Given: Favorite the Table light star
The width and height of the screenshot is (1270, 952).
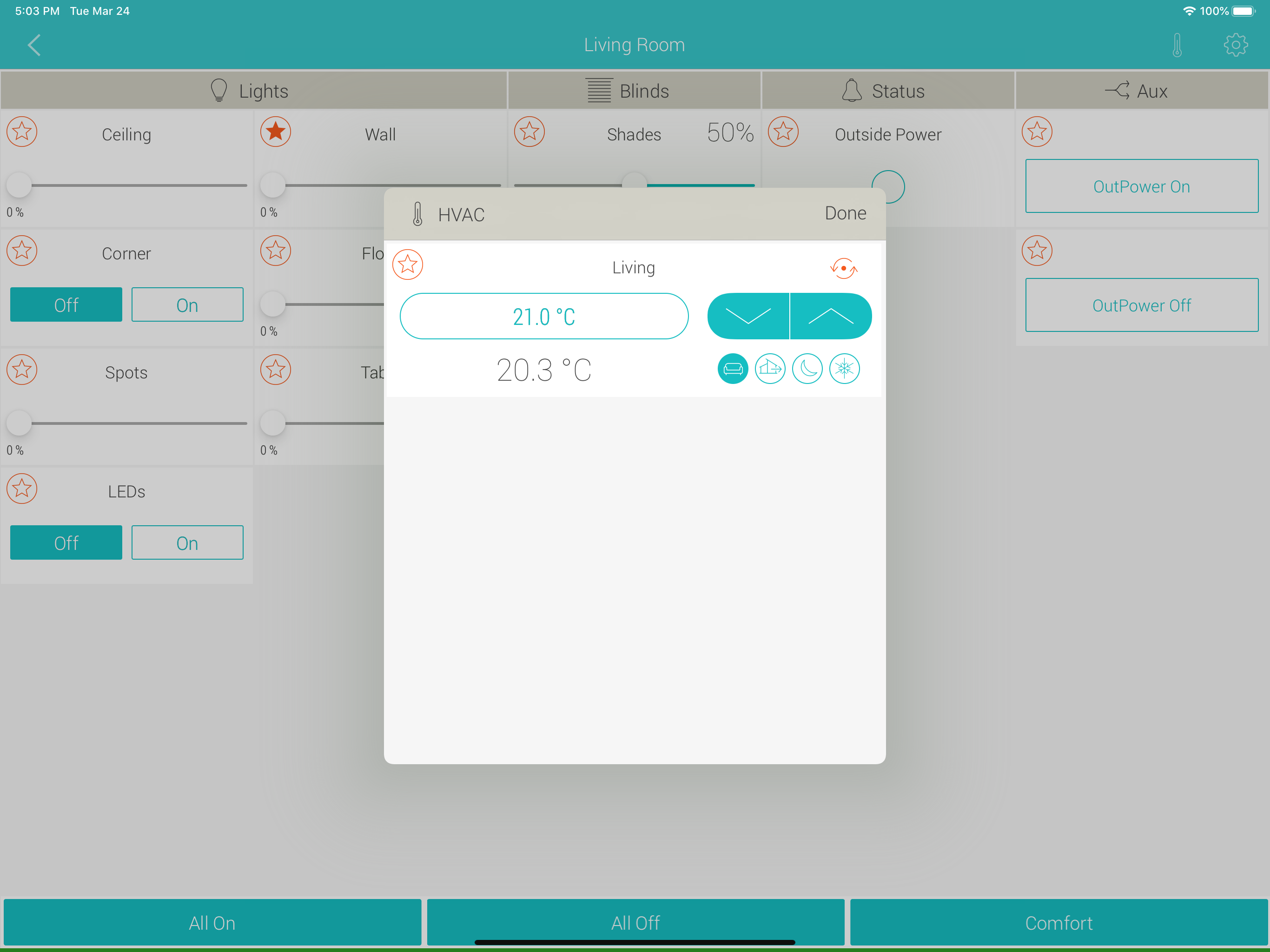Looking at the screenshot, I should click(276, 369).
